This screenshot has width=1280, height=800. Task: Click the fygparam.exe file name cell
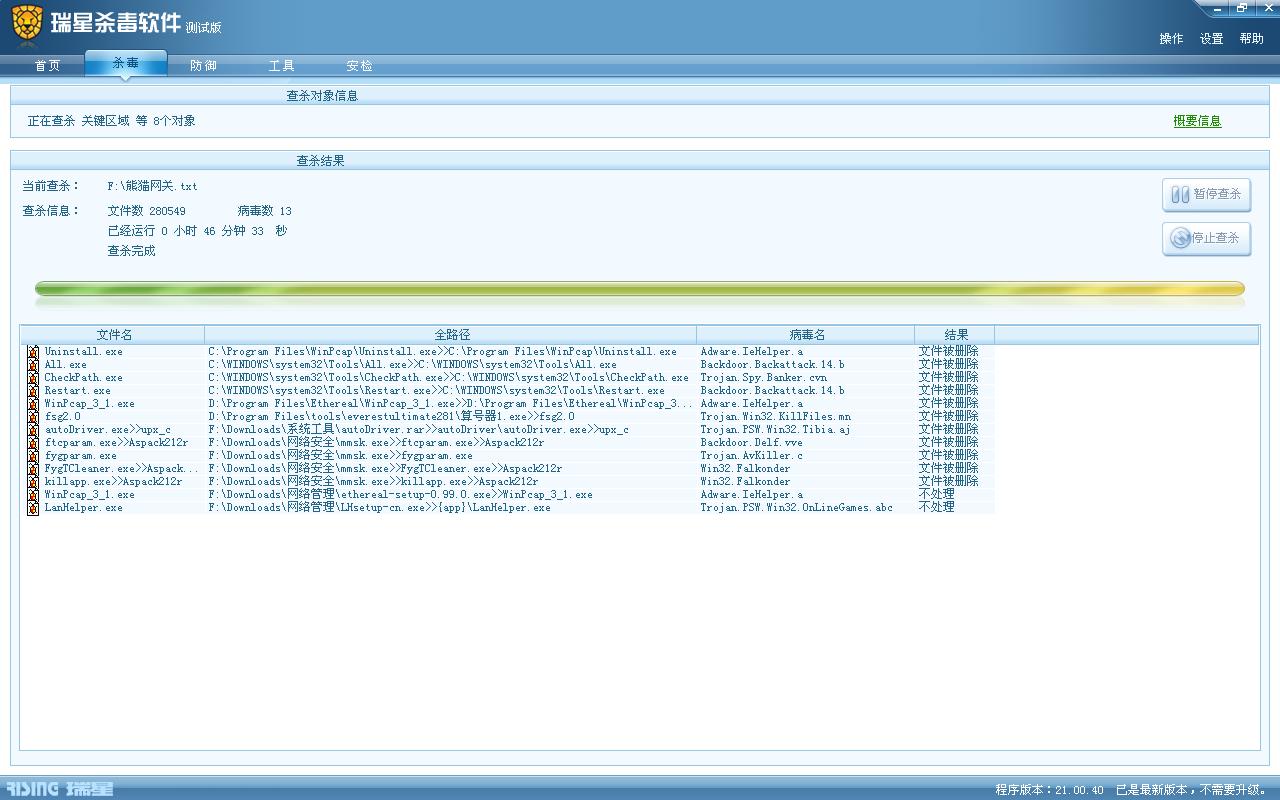[x=80, y=456]
